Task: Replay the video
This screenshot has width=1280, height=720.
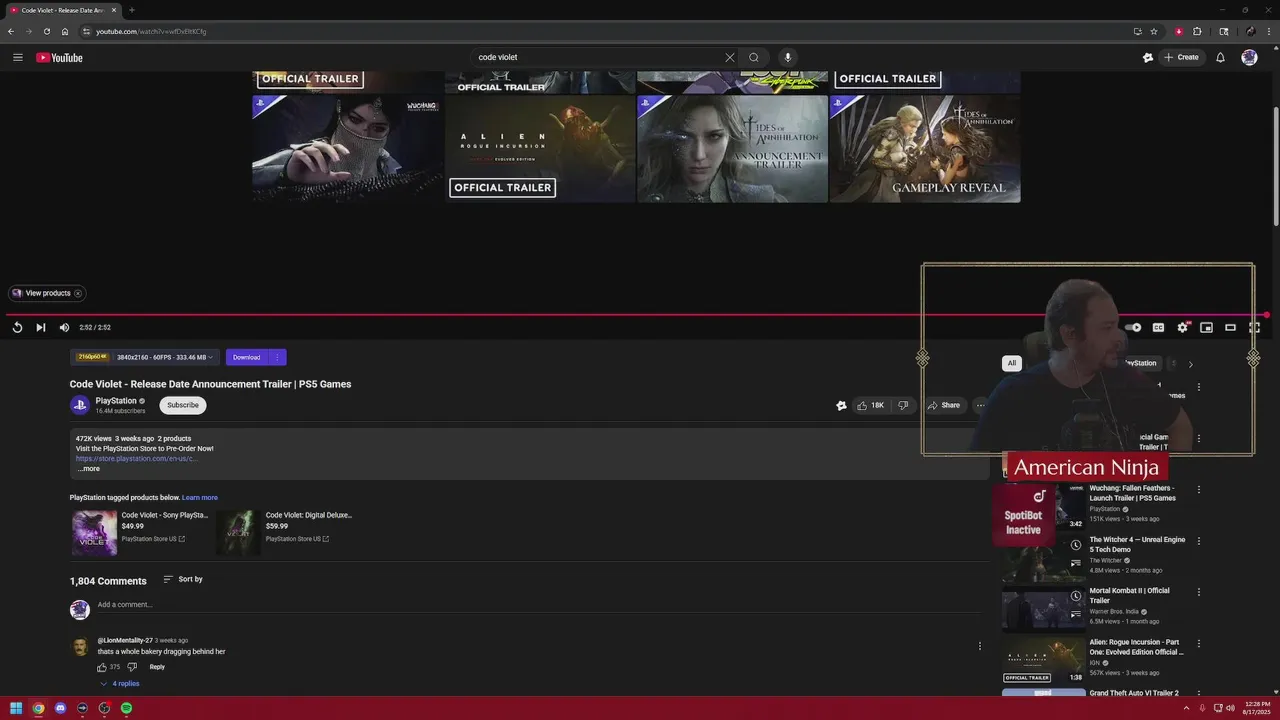Action: pyautogui.click(x=17, y=327)
